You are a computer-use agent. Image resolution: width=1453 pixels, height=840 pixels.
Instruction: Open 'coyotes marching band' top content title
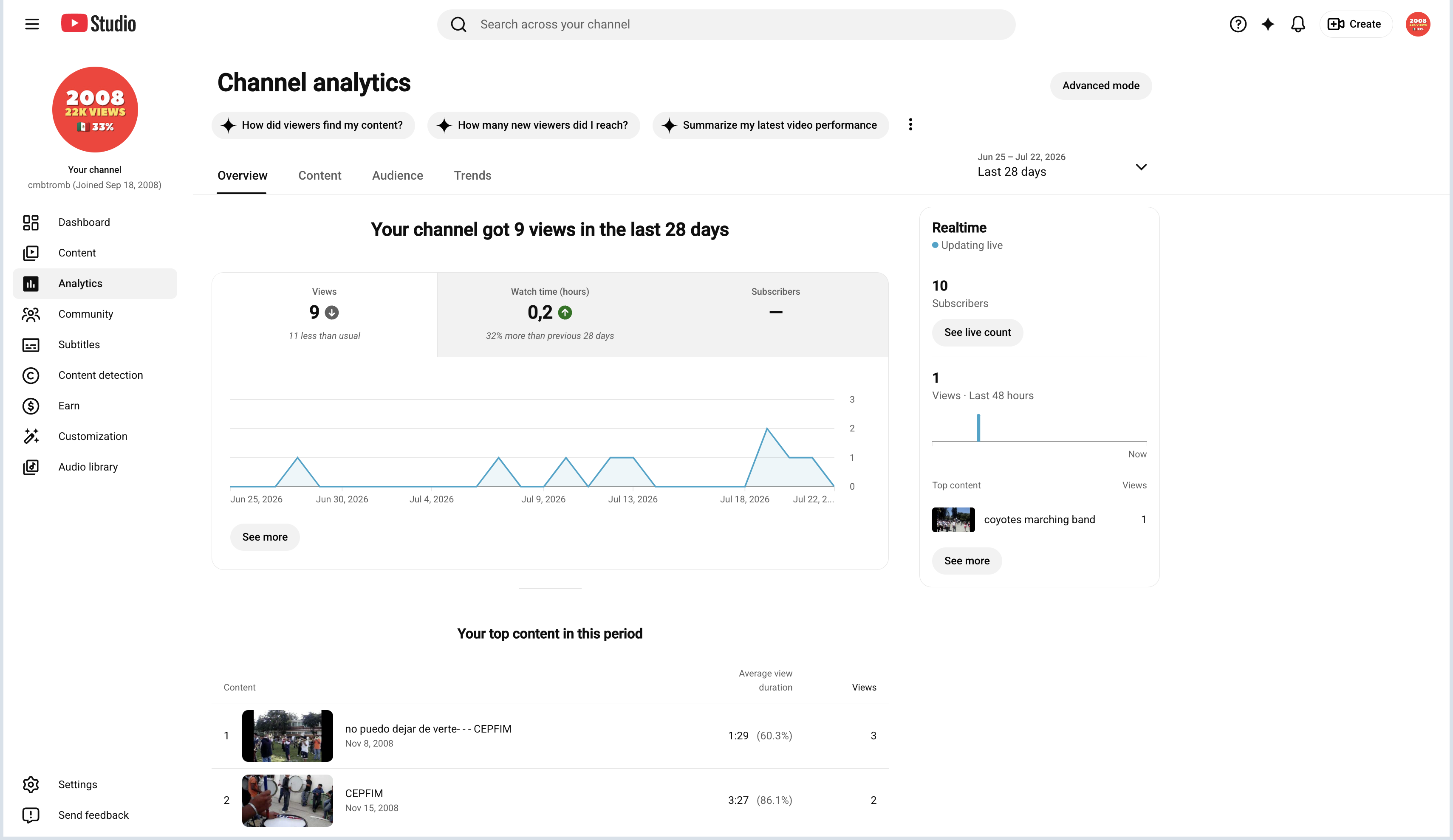1039,519
